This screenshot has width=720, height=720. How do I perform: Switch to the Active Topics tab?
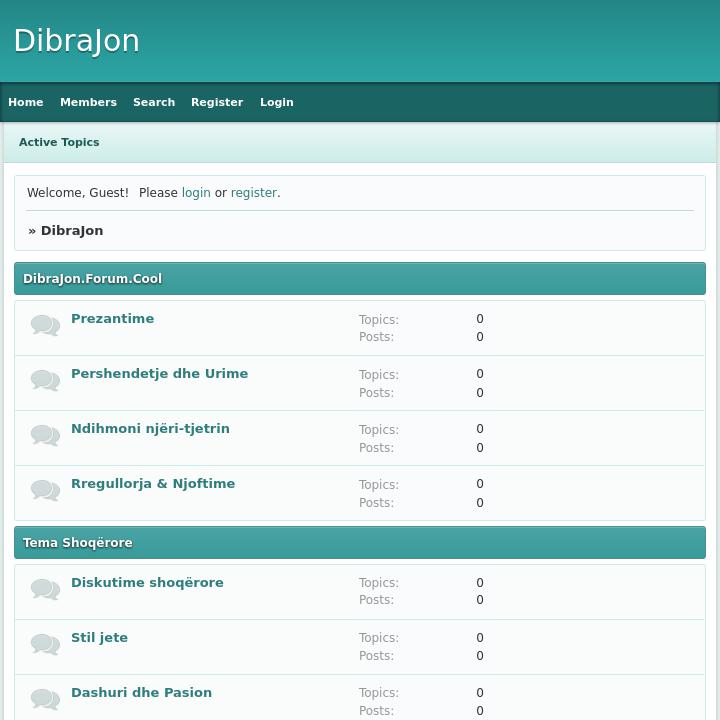[59, 142]
